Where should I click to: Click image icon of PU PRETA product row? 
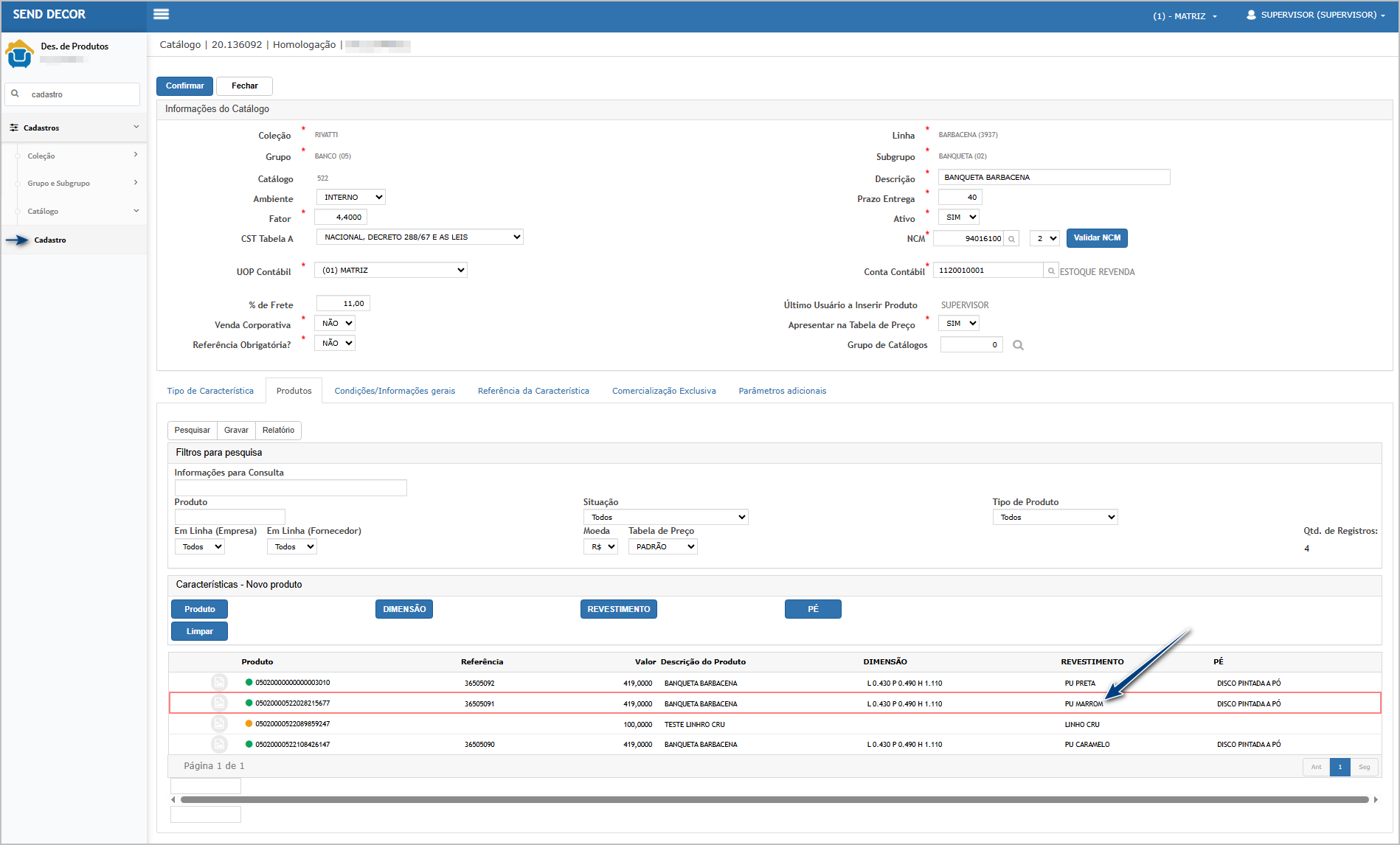(x=219, y=683)
